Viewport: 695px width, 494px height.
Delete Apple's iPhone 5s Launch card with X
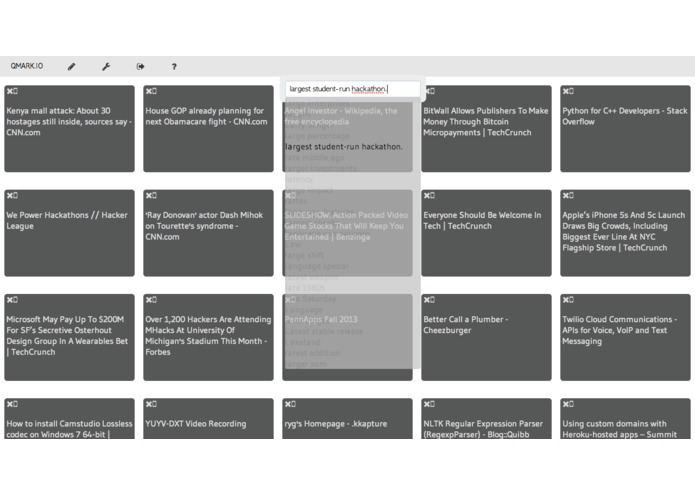click(x=566, y=195)
